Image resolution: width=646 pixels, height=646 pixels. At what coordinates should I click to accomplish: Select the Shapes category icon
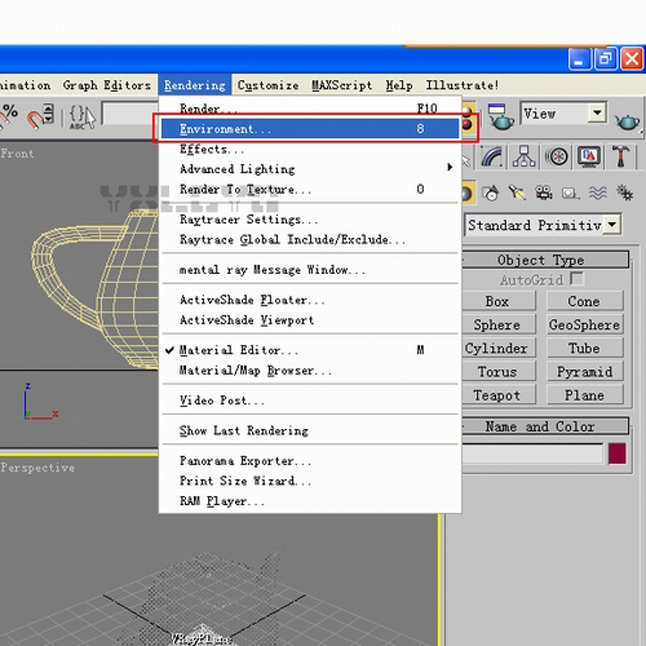pyautogui.click(x=491, y=193)
